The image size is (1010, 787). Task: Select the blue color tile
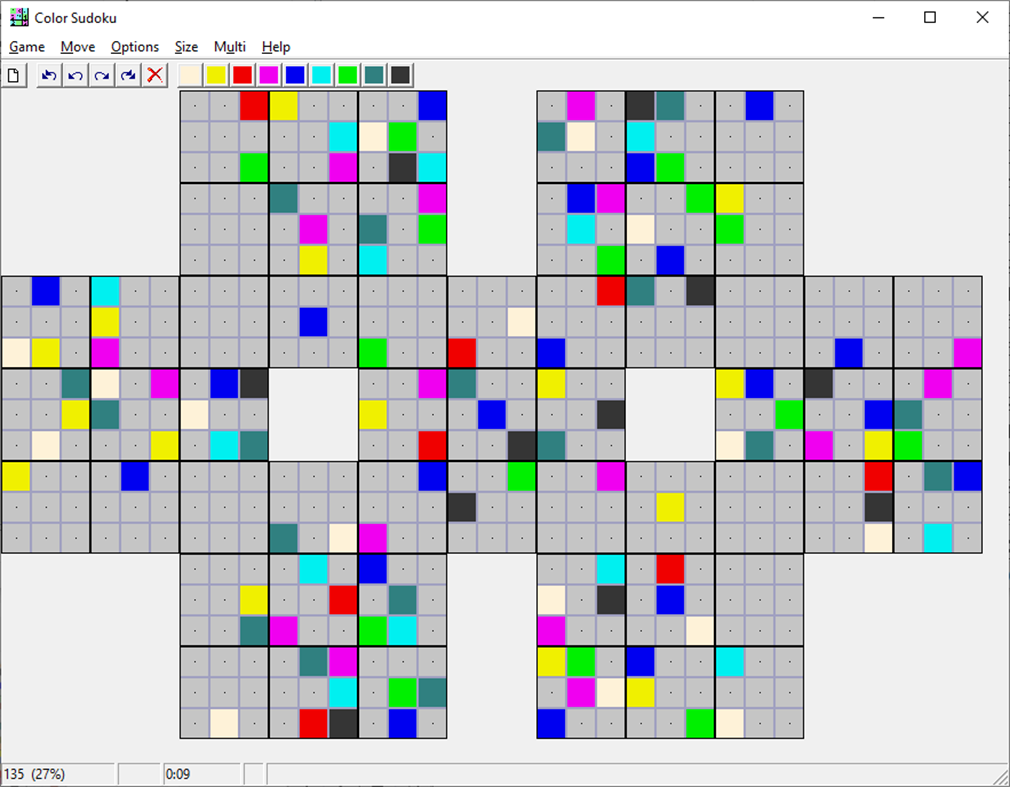294,73
